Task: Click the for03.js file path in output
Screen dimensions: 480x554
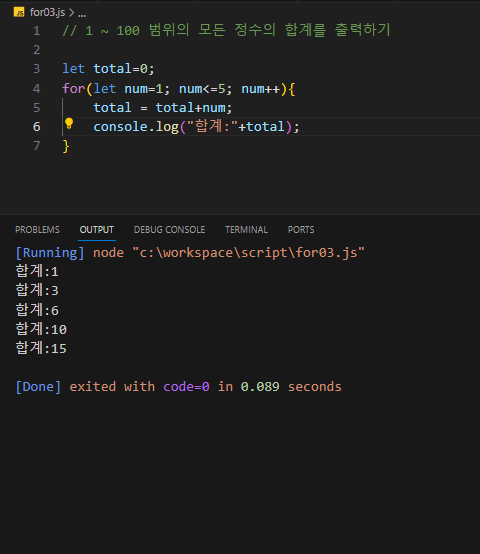Action: (248, 253)
